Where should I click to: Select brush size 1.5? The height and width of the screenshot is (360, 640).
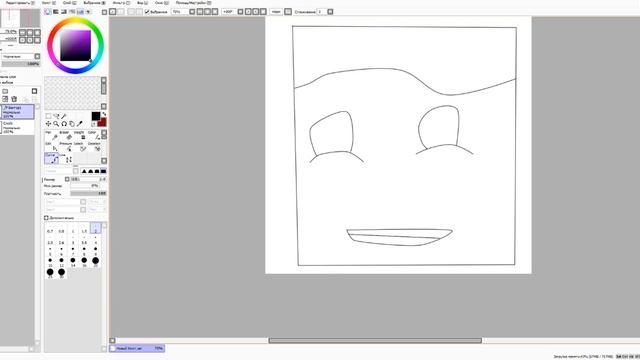(84, 229)
